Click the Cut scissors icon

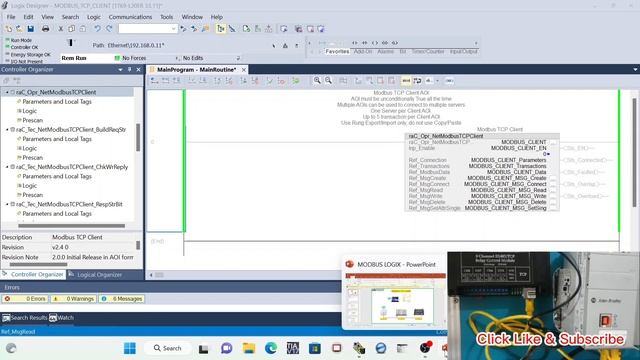(x=60, y=29)
